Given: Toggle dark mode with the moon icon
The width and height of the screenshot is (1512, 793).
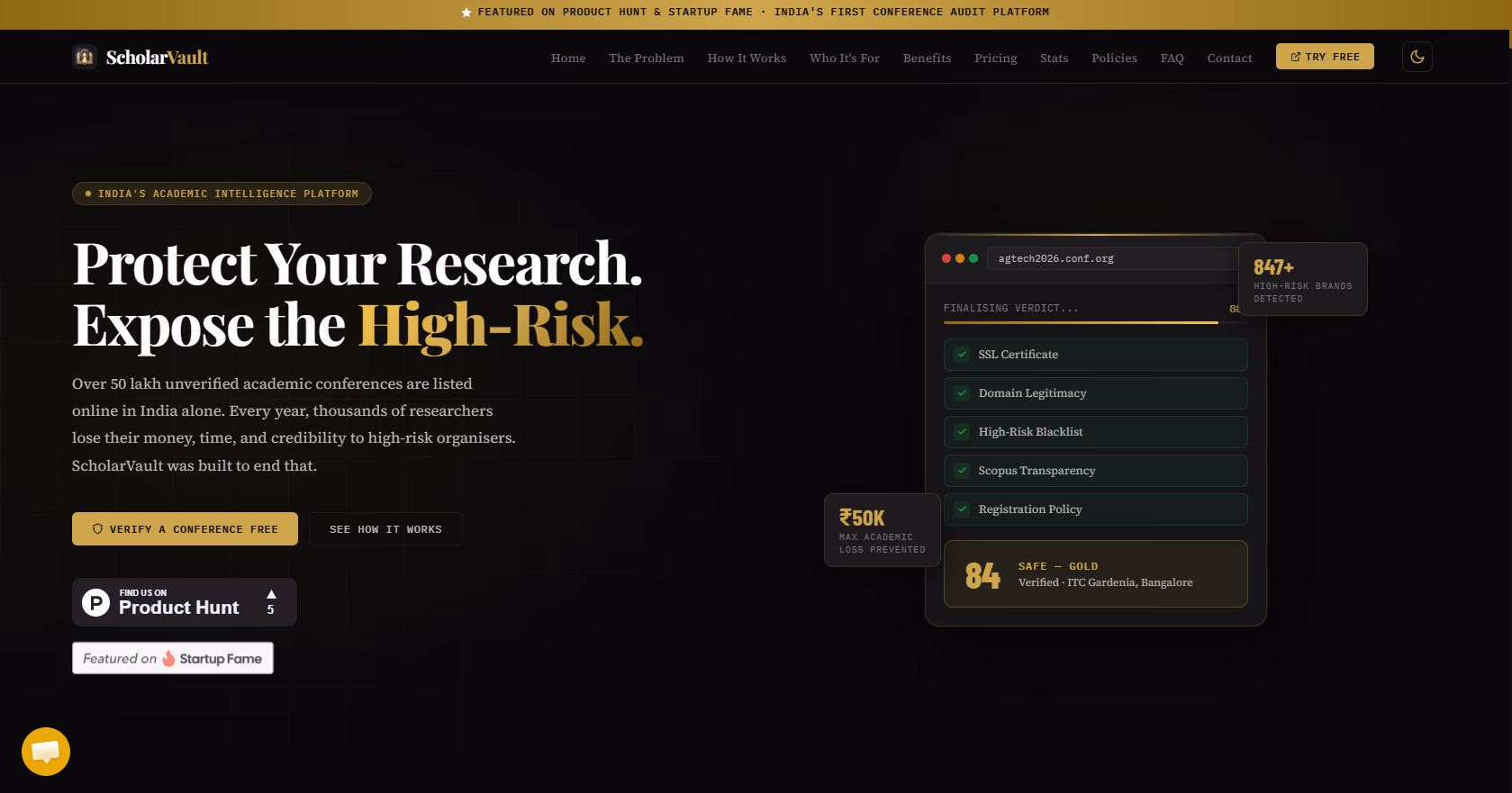Looking at the screenshot, I should click(1417, 57).
